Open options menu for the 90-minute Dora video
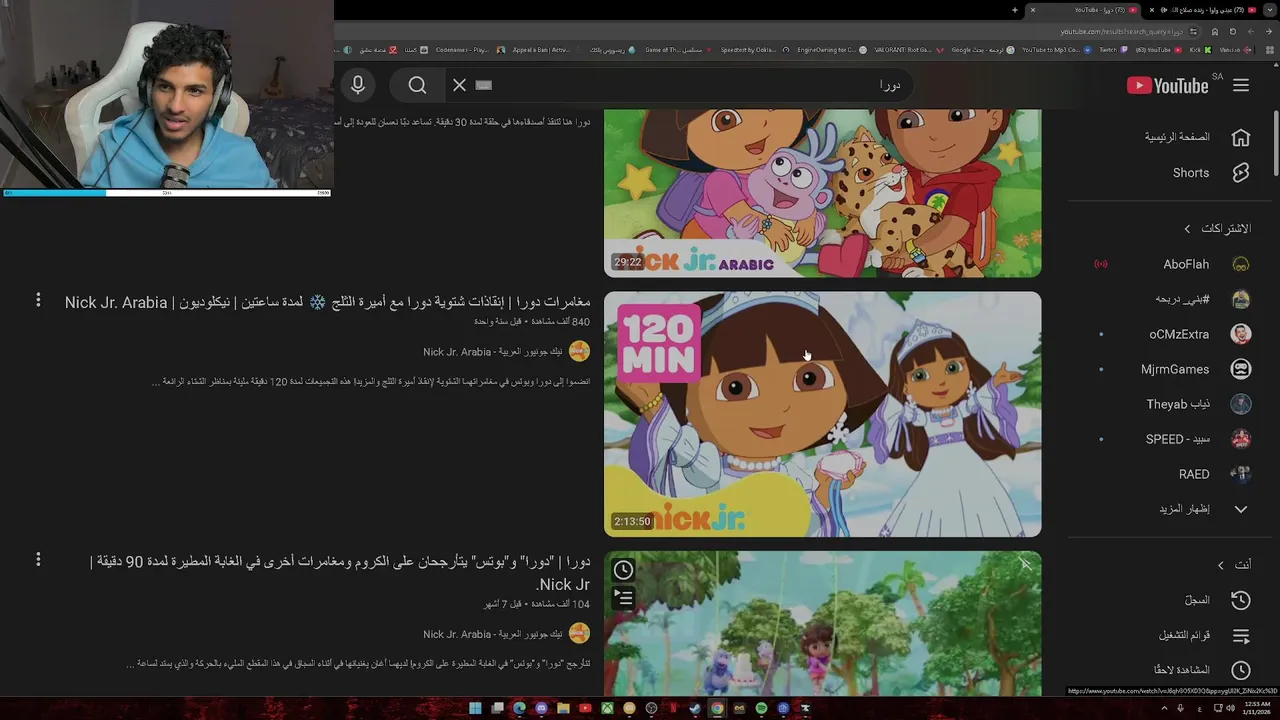 pyautogui.click(x=38, y=560)
